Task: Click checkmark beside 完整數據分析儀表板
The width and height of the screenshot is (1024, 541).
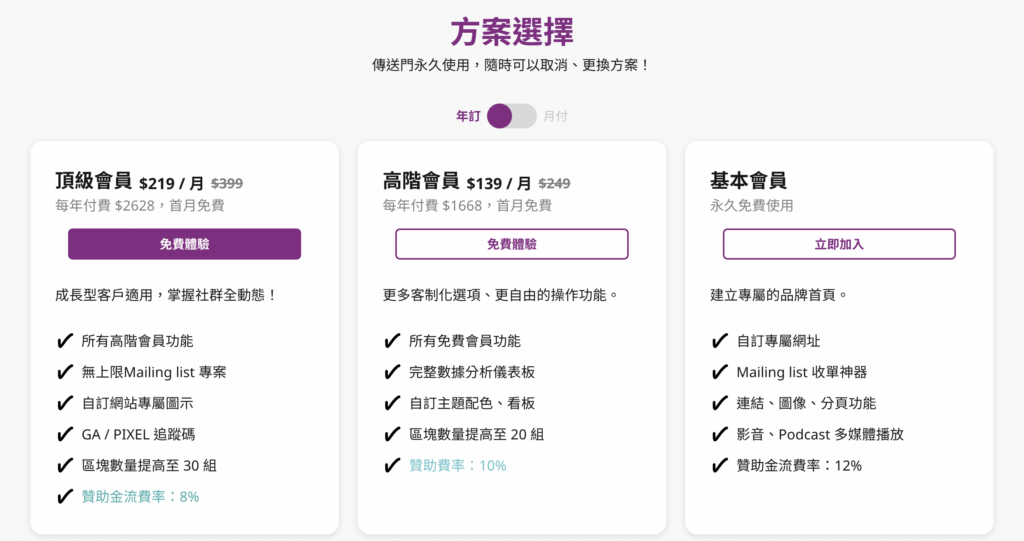Action: click(x=392, y=372)
